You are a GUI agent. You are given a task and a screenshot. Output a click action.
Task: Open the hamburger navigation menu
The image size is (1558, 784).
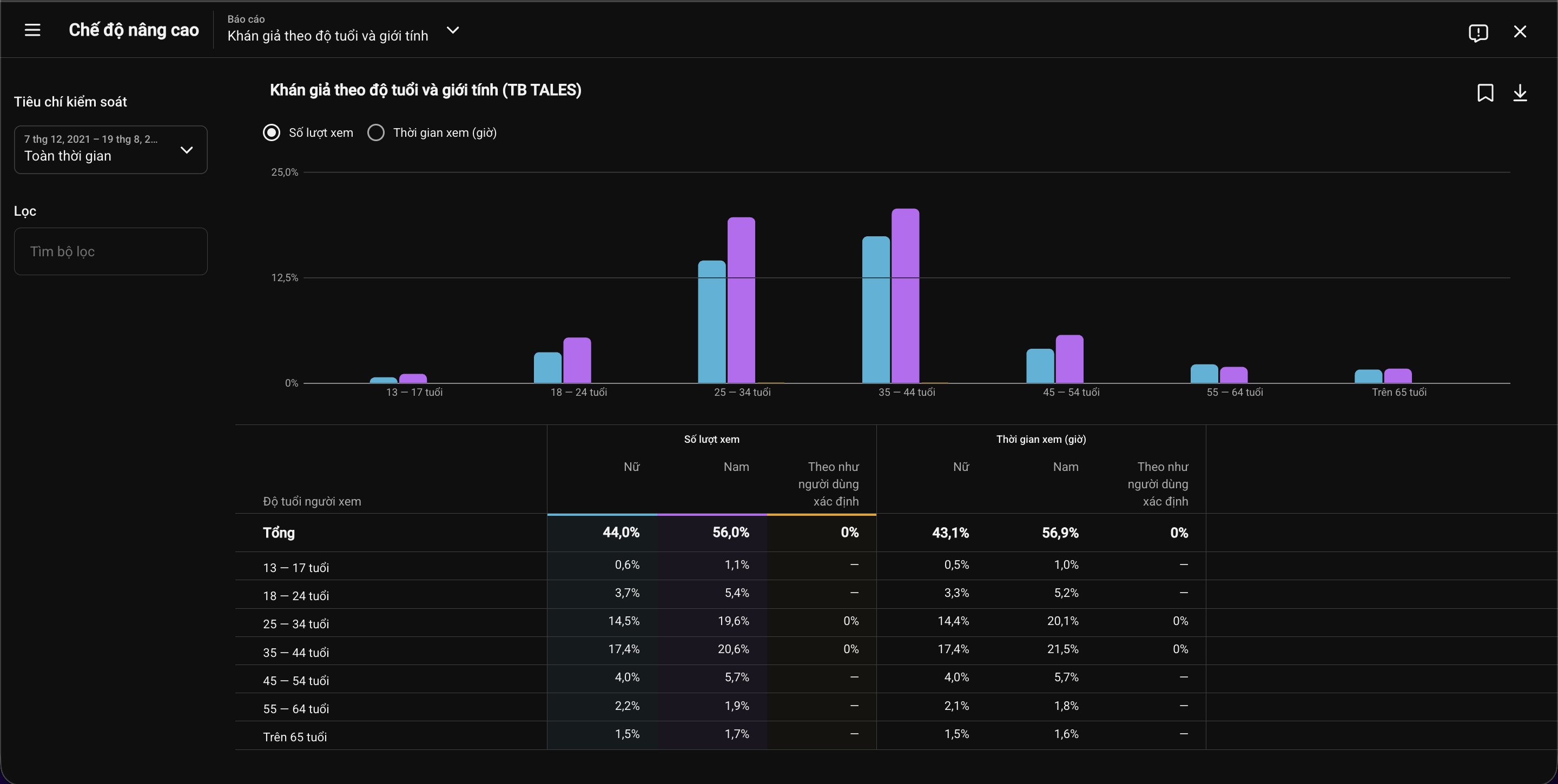click(x=32, y=30)
